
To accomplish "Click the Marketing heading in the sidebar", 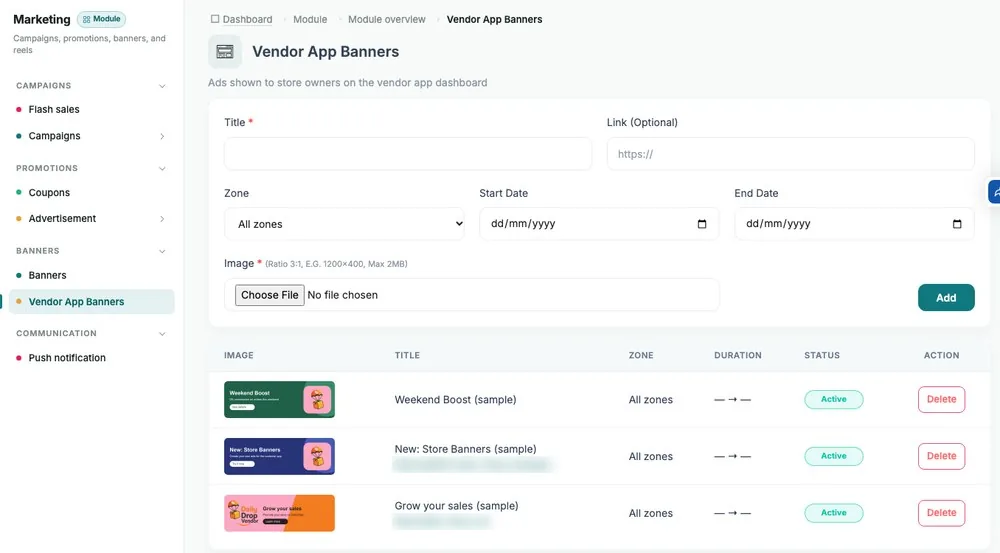I will tap(42, 19).
